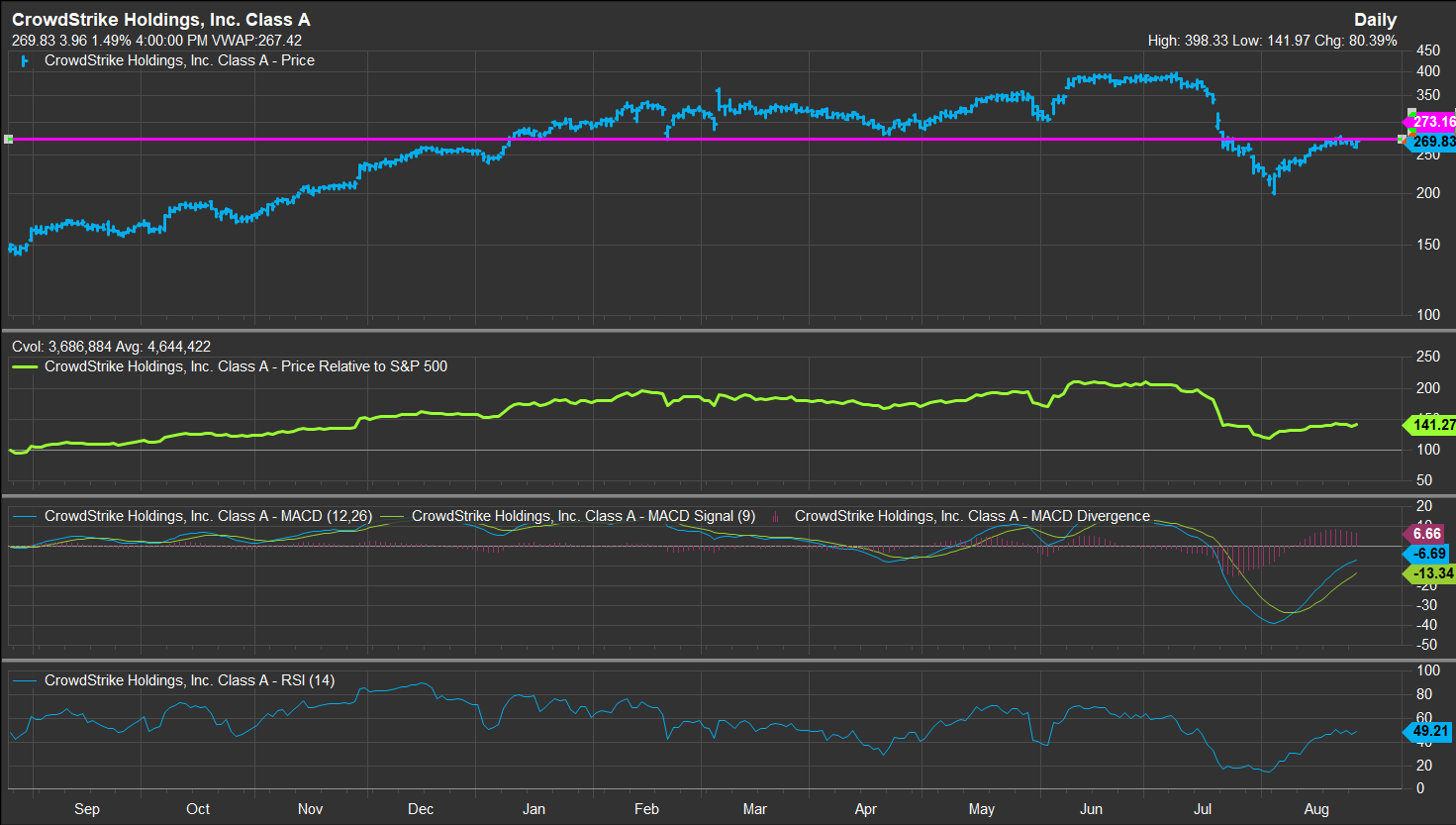Click the Dec label on the time axis
Viewport: 1456px width, 825px height.
421,809
